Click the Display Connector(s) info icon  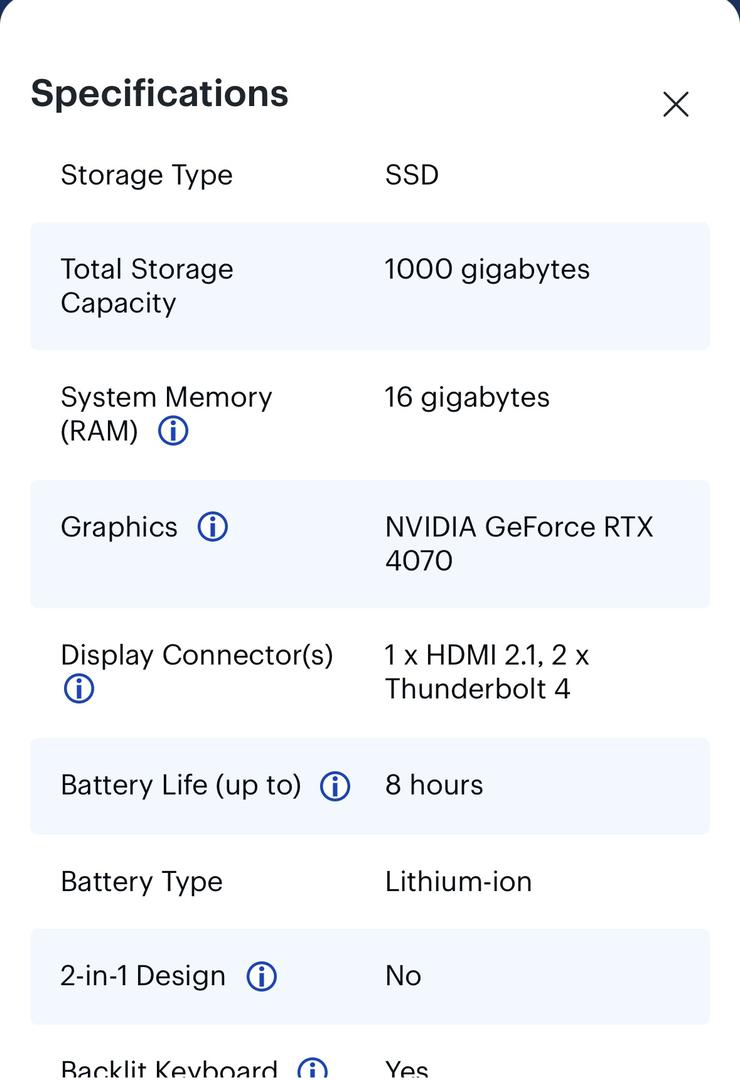(78, 689)
